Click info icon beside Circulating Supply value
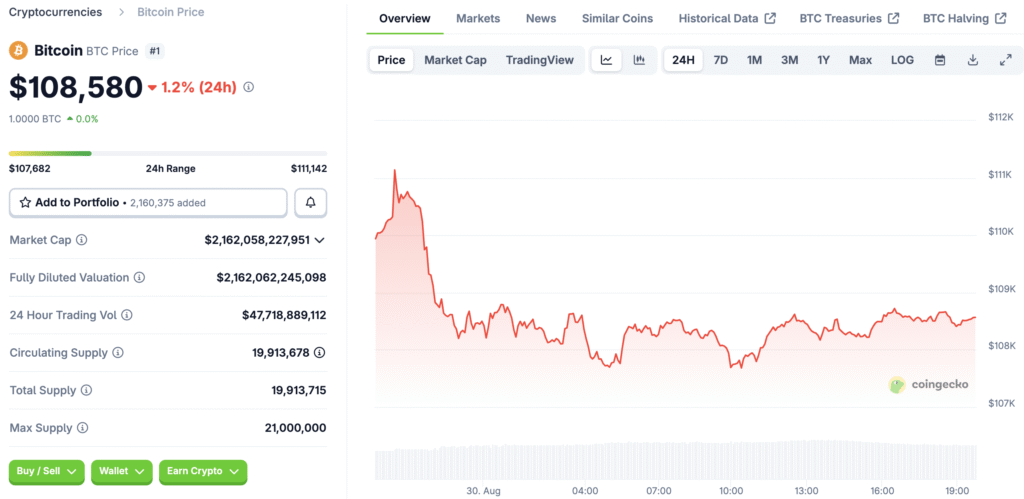The height and width of the screenshot is (499, 1024). coord(319,353)
